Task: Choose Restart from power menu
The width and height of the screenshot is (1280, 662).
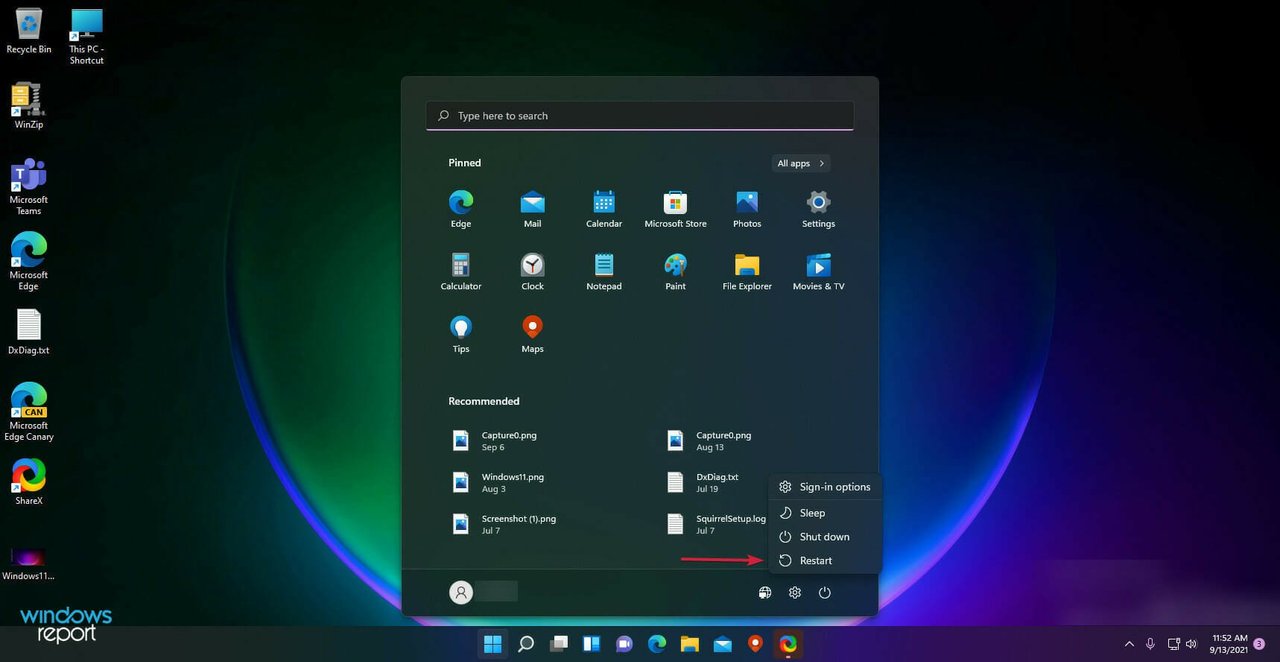Action: 825,561
